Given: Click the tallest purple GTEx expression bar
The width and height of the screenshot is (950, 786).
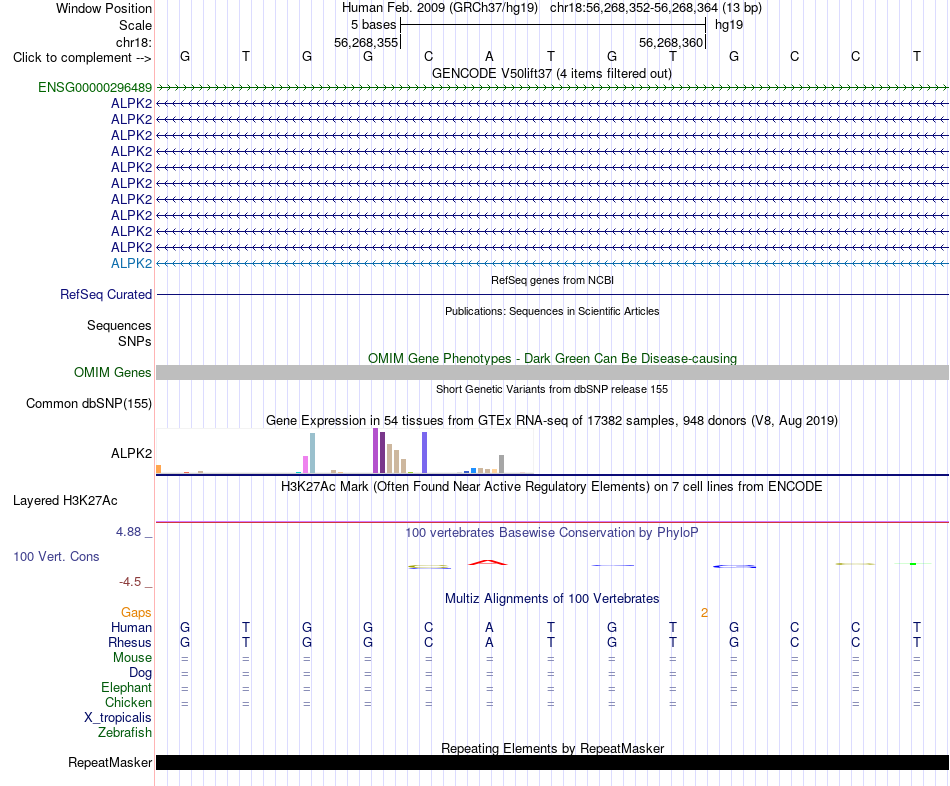Looking at the screenshot, I should 376,450.
